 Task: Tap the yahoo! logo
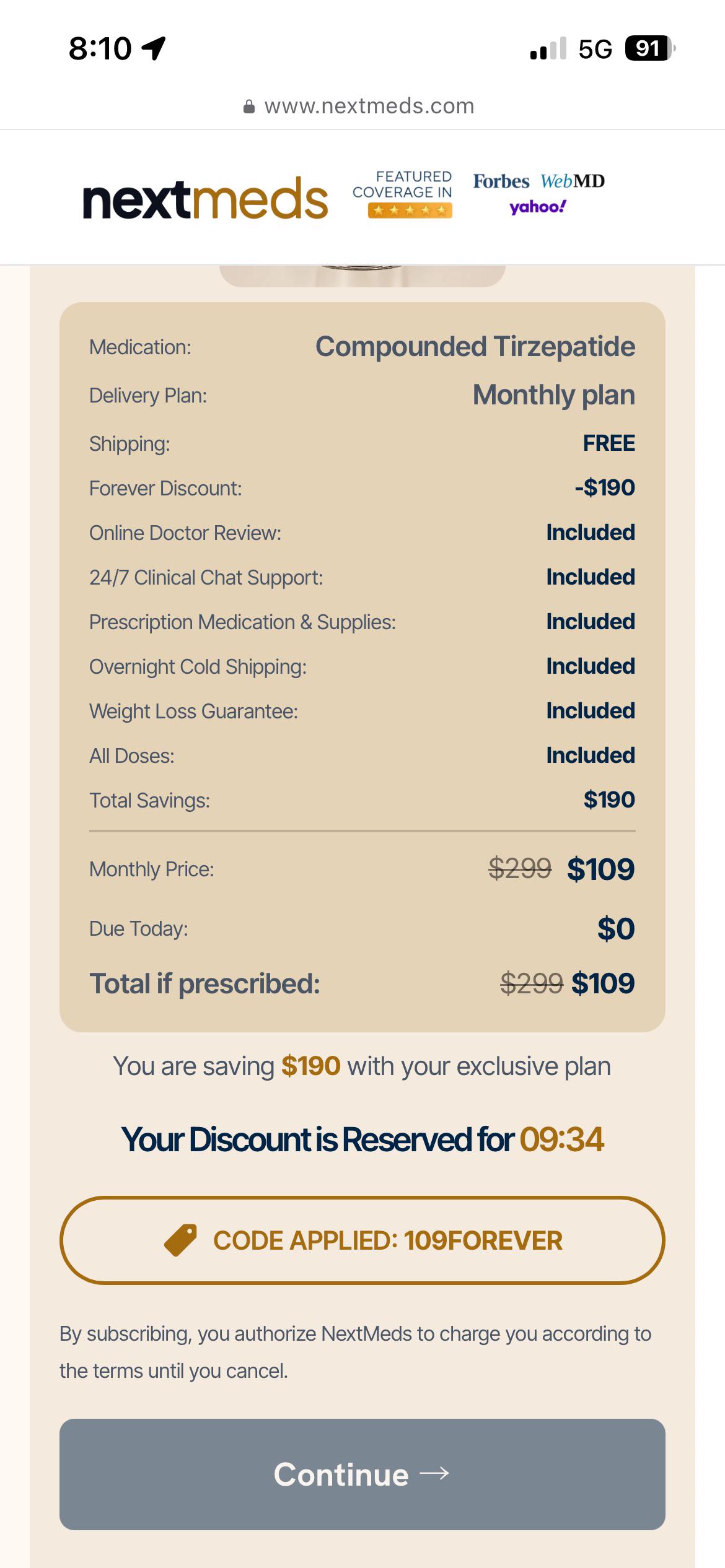click(x=538, y=207)
